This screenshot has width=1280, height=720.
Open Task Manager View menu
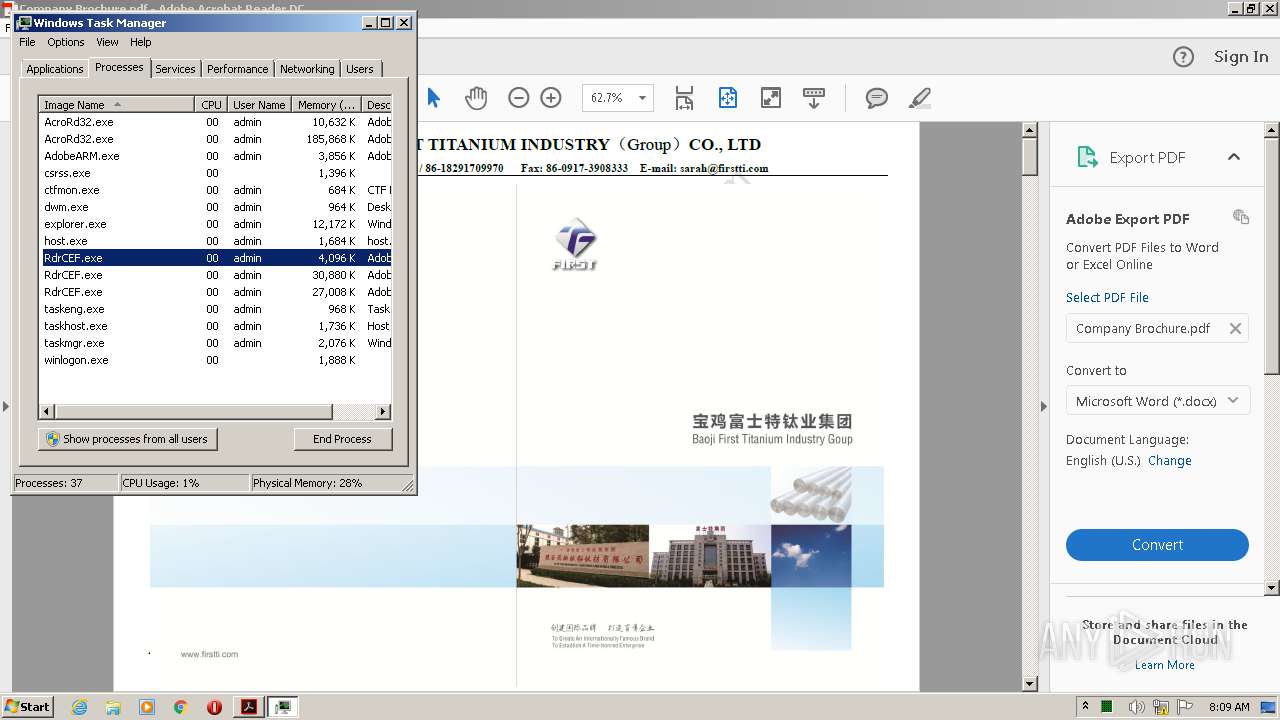pyautogui.click(x=107, y=42)
